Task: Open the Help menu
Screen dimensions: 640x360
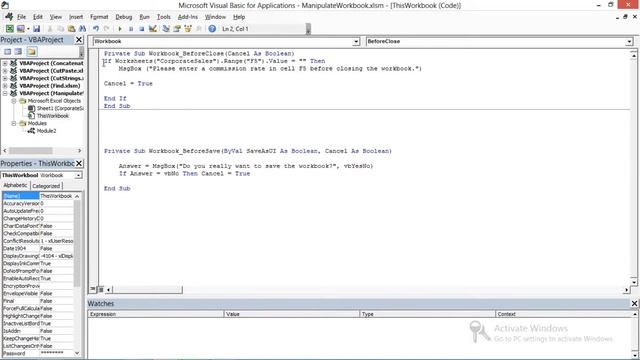Action: point(239,17)
